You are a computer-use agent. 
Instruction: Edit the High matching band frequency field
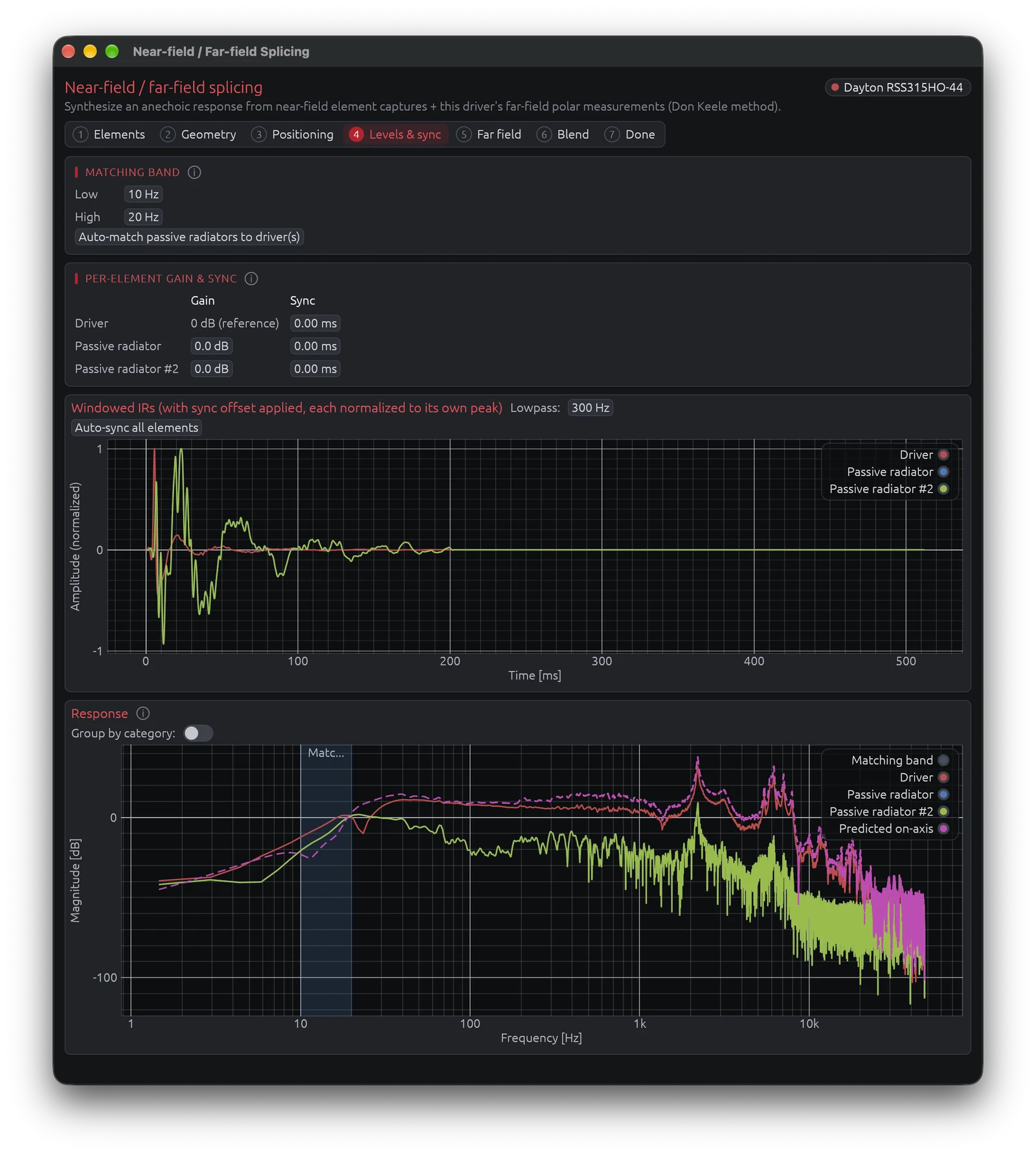tap(143, 217)
